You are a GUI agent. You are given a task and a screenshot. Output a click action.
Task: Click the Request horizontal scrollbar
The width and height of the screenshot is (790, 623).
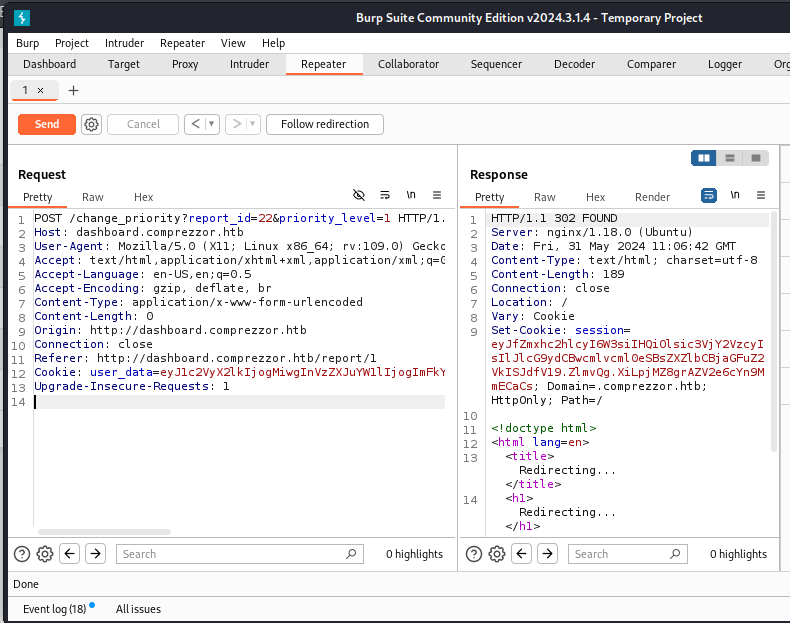(104, 532)
